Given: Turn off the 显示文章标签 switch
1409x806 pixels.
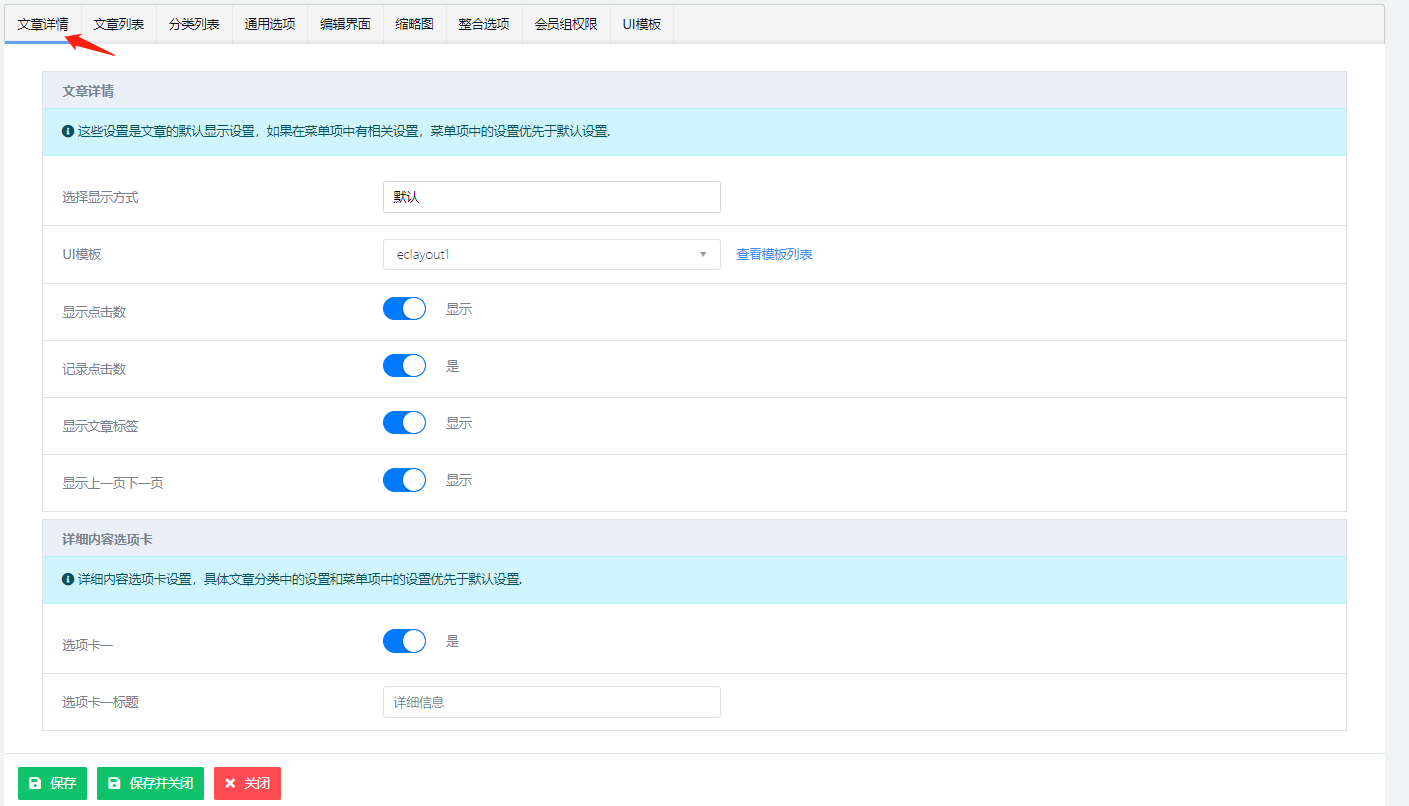Looking at the screenshot, I should pyautogui.click(x=404, y=423).
